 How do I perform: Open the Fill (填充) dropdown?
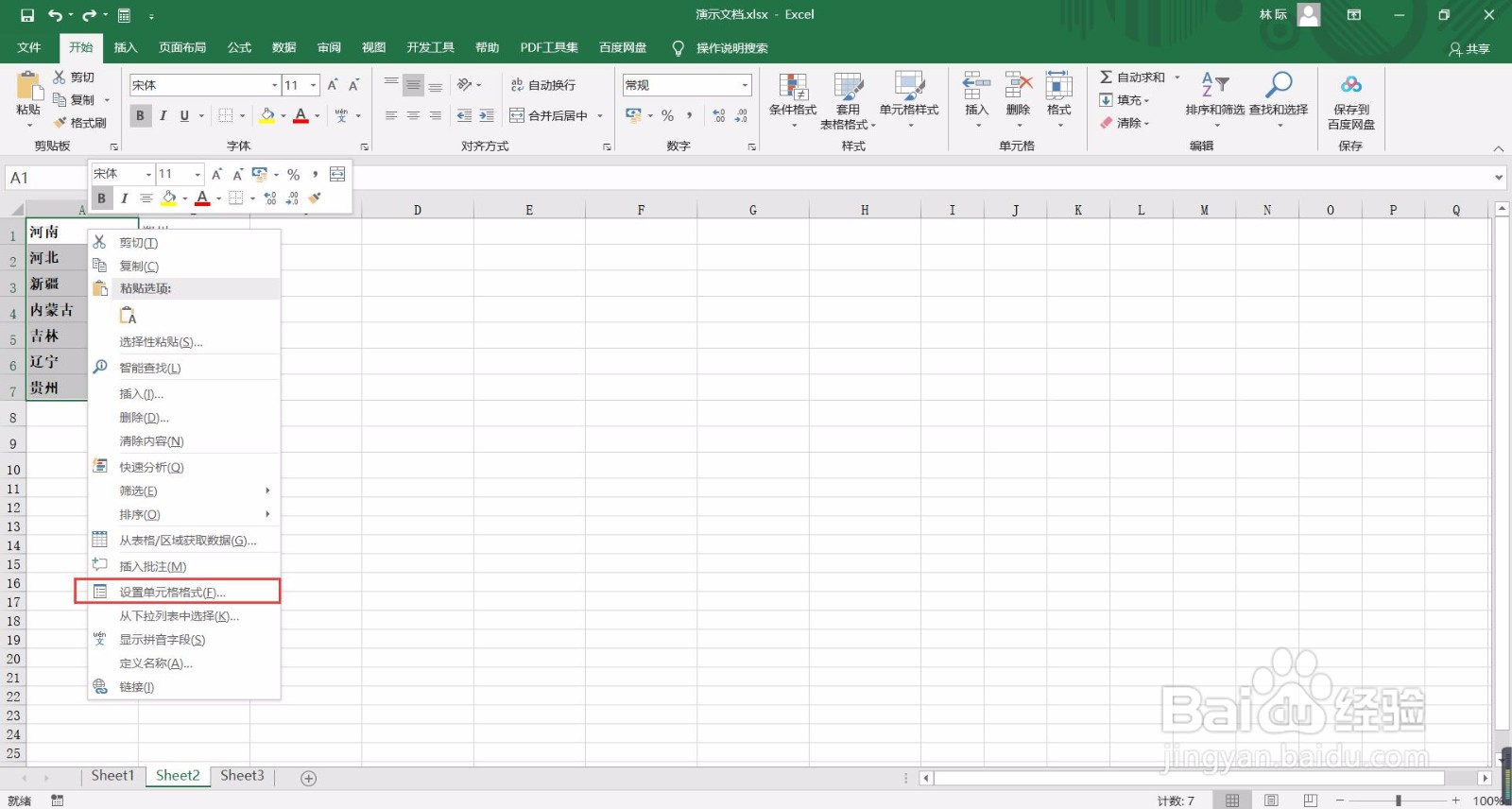pyautogui.click(x=1125, y=100)
